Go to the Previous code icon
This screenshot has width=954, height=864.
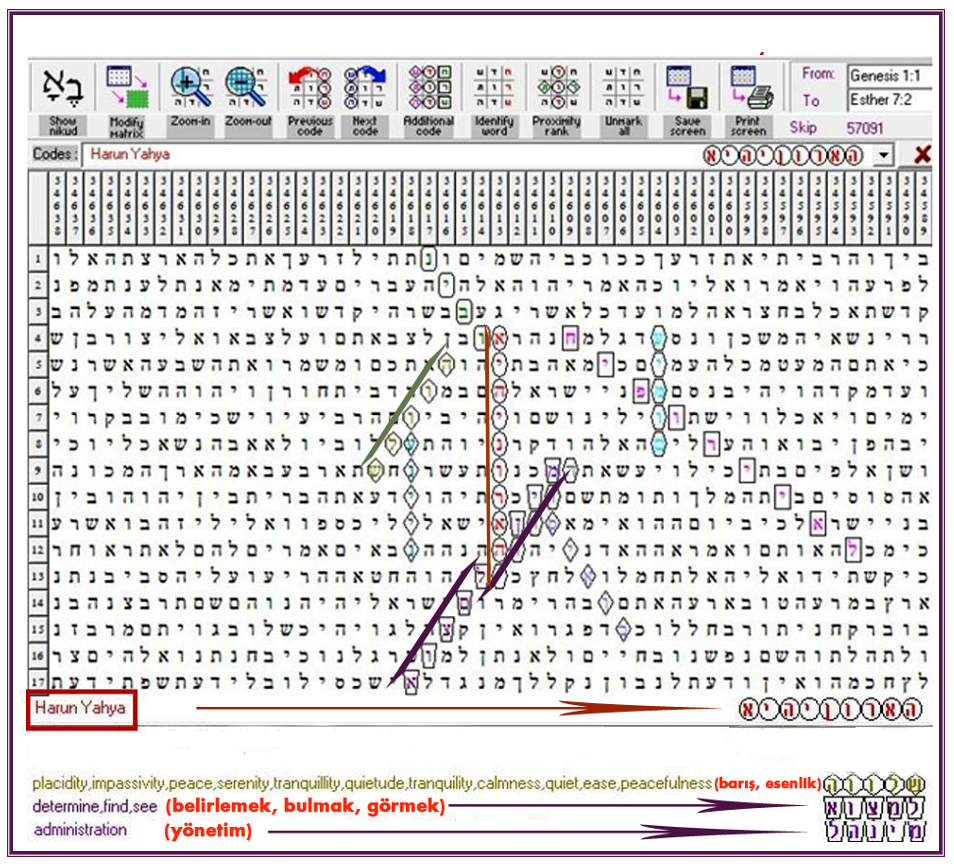click(309, 87)
